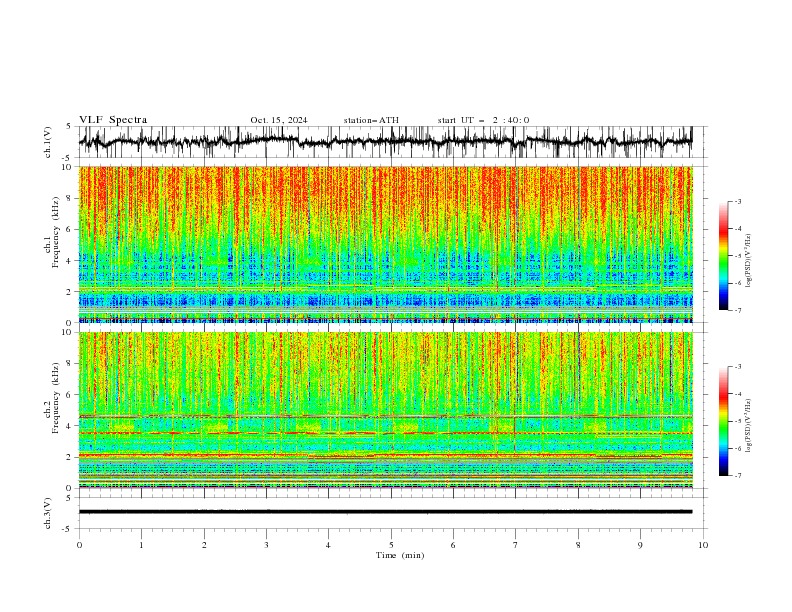Click the "Time (min)" axis label
The image size is (792, 612).
(x=400, y=555)
